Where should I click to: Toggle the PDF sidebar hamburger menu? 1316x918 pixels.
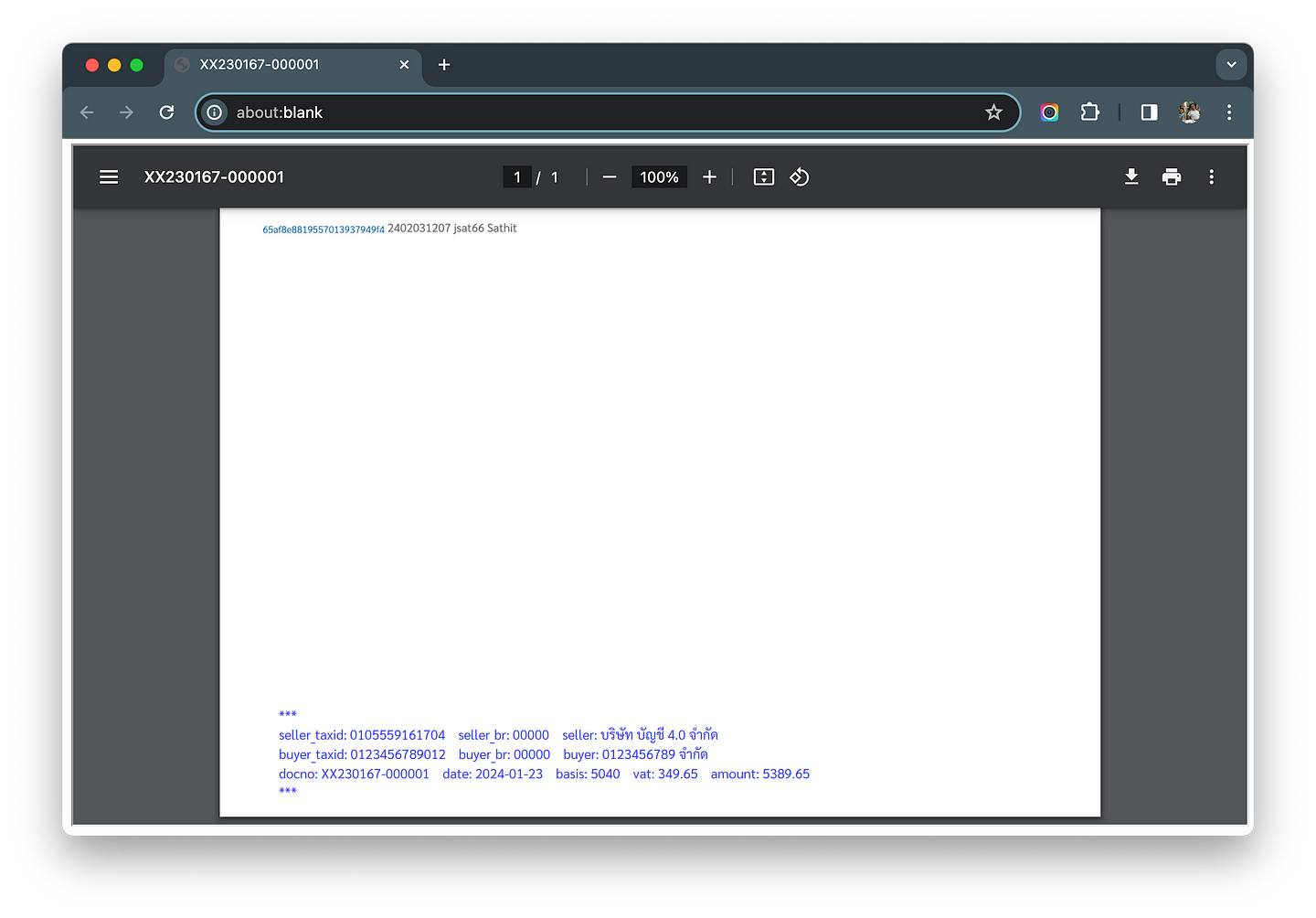tap(109, 177)
